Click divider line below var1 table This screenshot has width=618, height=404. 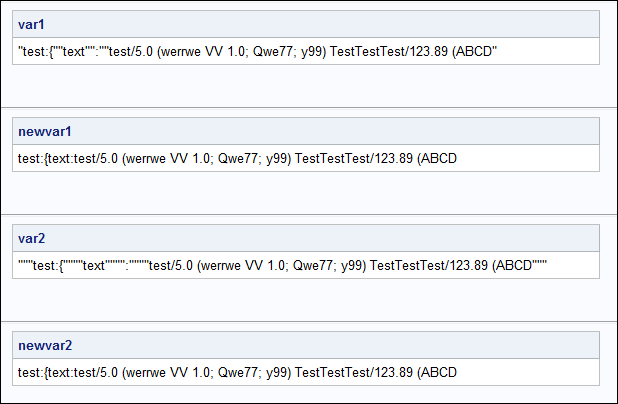pos(308,107)
